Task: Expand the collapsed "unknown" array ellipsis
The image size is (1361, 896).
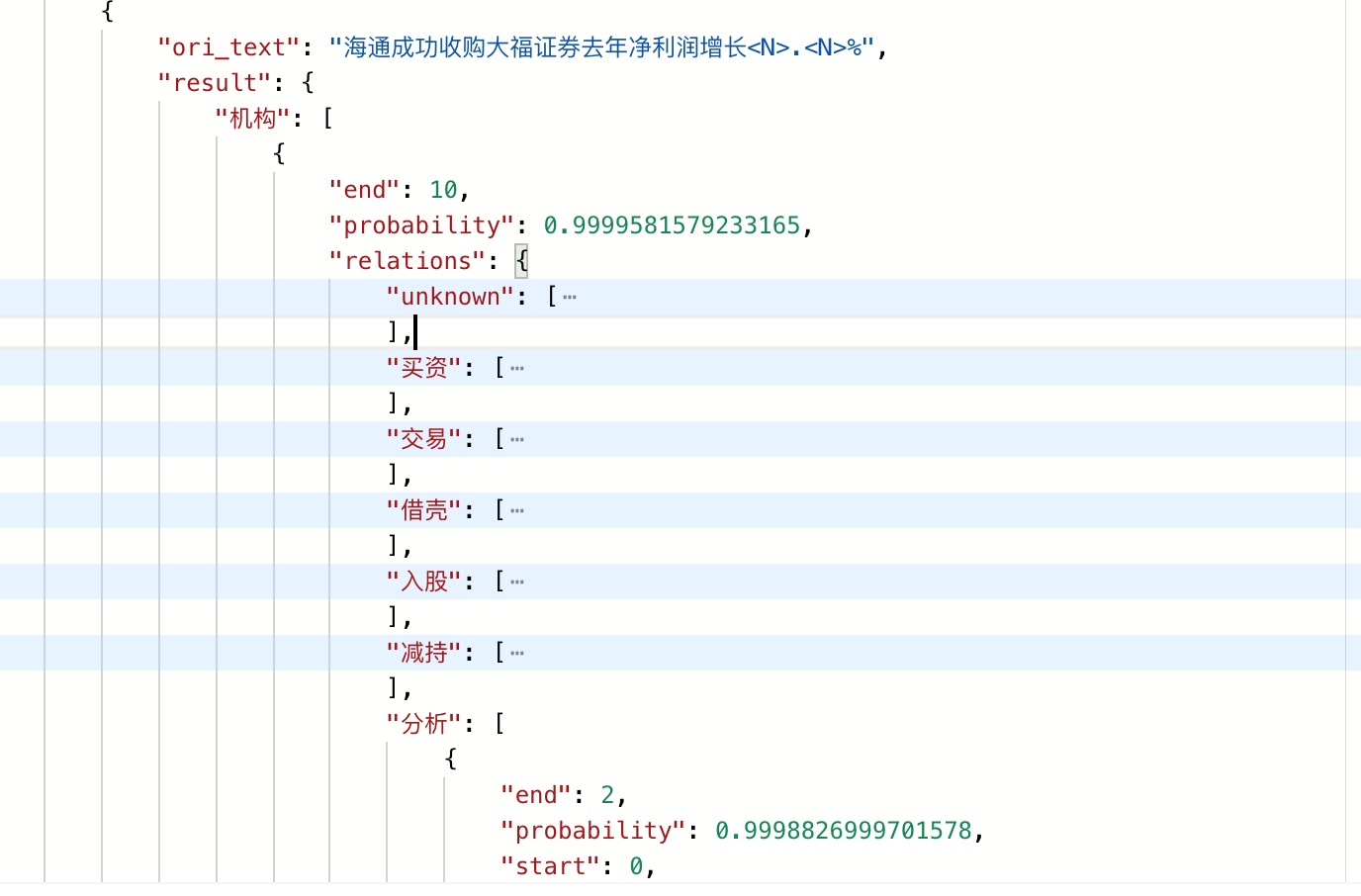Action: pyautogui.click(x=569, y=297)
